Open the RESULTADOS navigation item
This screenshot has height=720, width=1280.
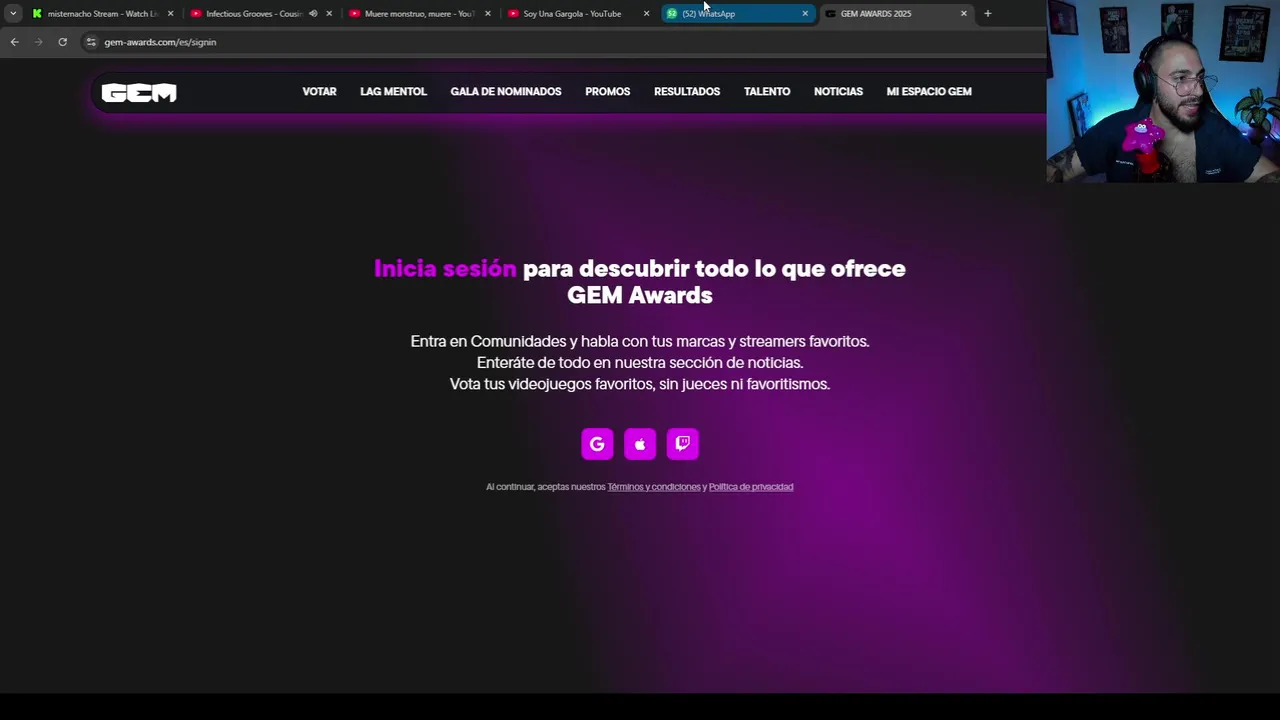687,92
